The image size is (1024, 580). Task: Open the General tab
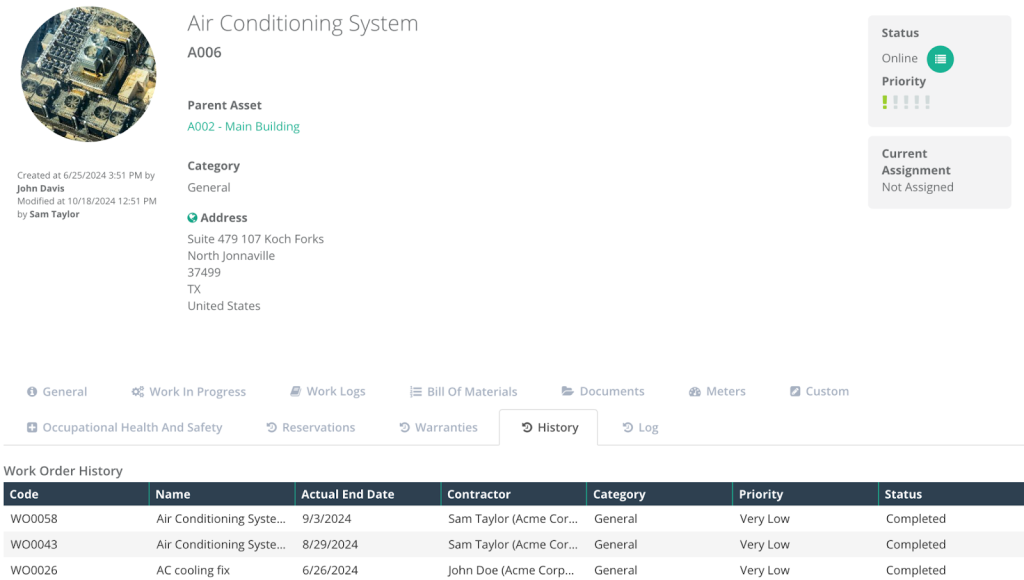click(57, 392)
